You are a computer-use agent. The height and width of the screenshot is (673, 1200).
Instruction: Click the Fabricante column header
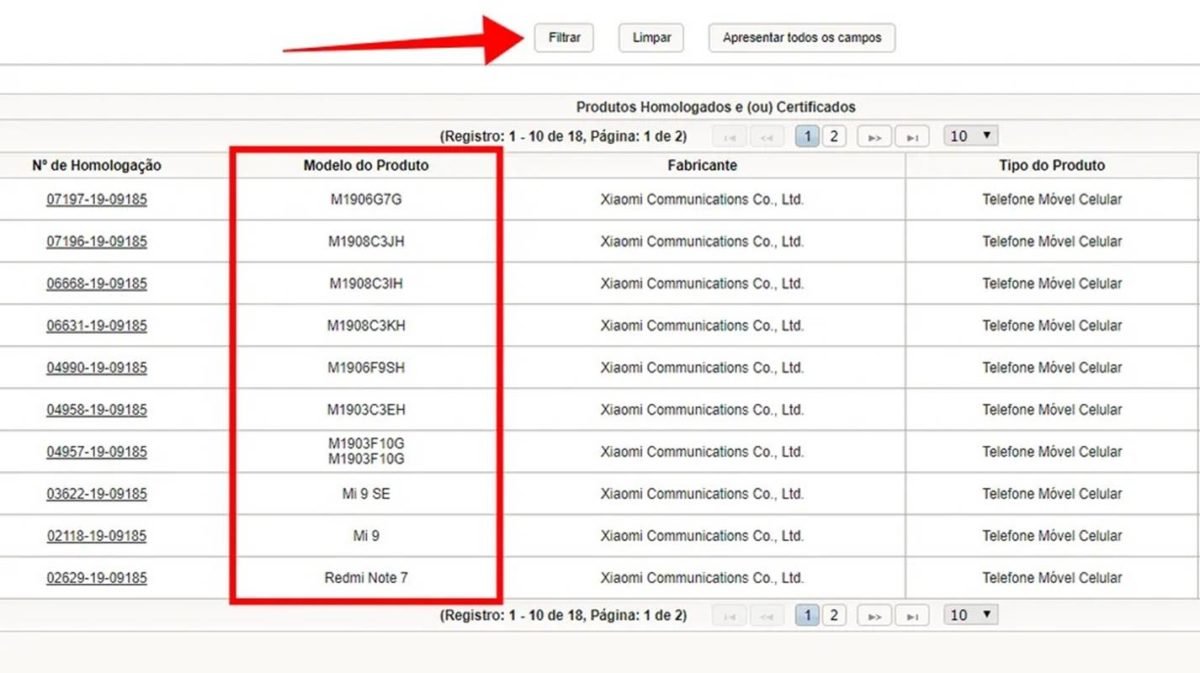click(x=702, y=165)
